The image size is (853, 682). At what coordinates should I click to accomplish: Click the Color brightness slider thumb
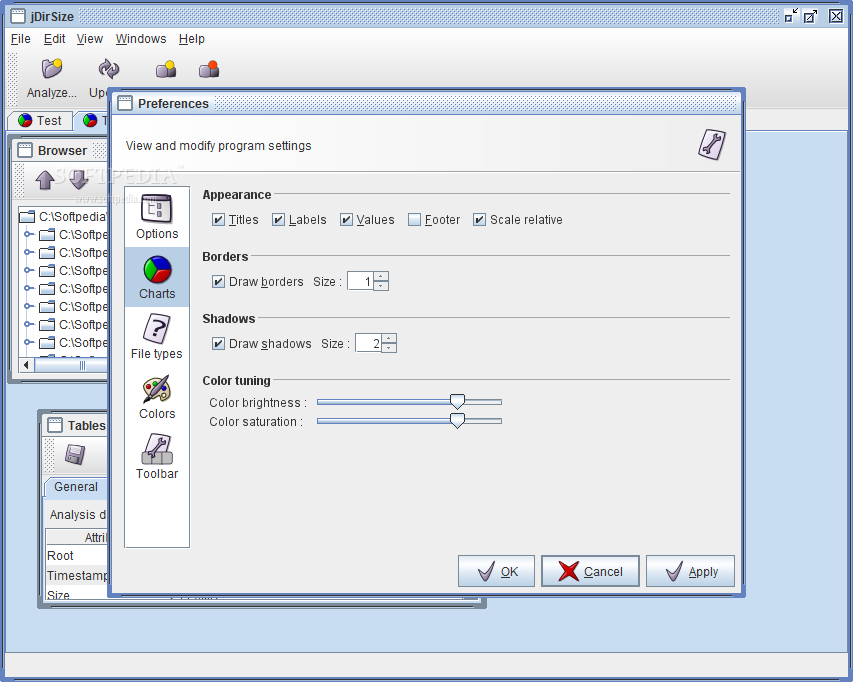coord(458,401)
